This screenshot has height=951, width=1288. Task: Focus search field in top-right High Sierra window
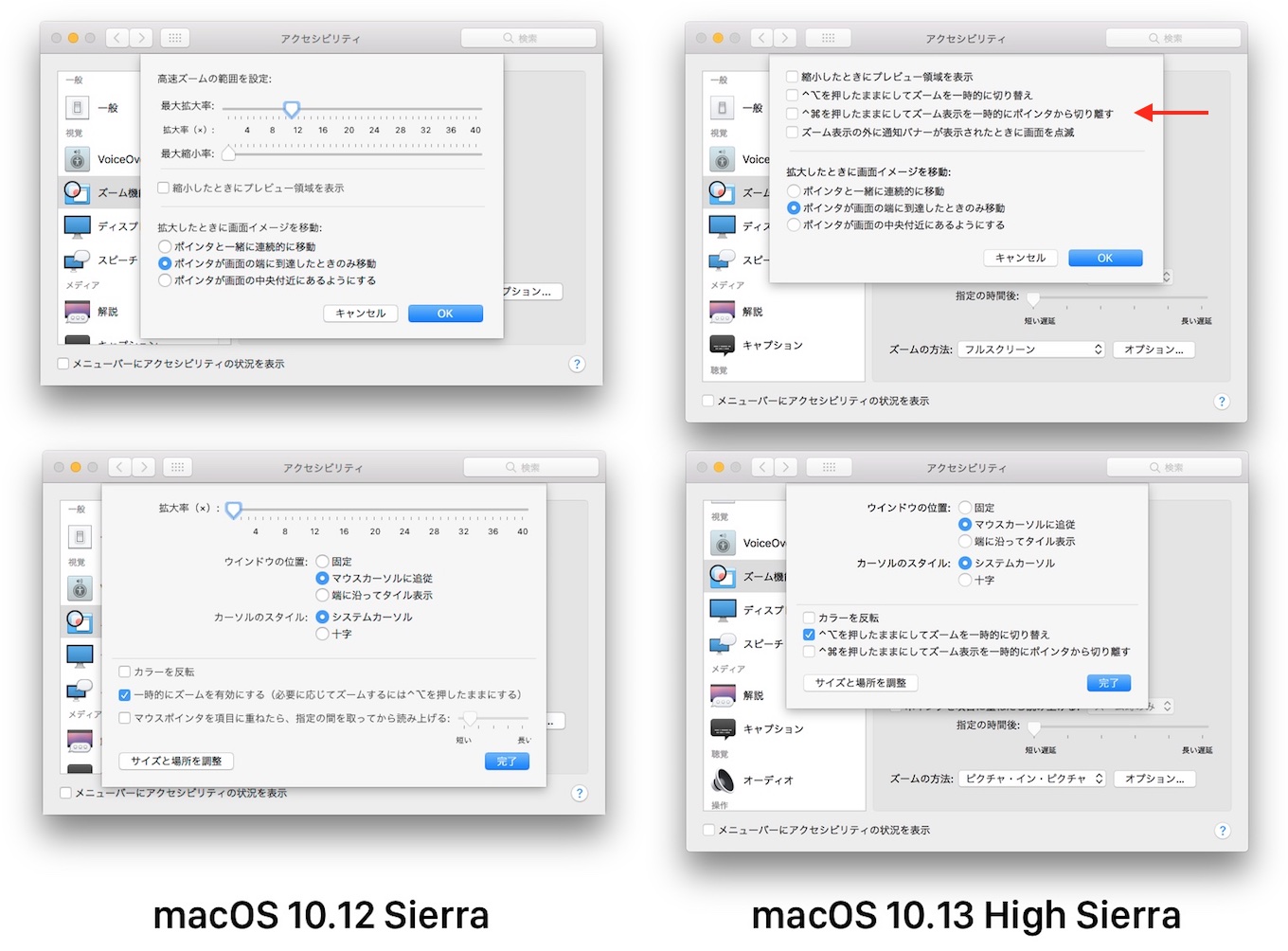(1173, 38)
